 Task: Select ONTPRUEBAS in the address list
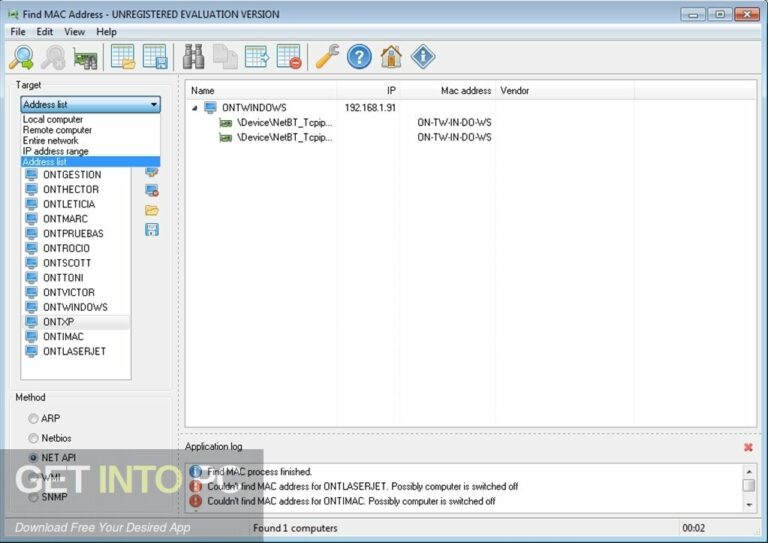pyautogui.click(x=73, y=234)
